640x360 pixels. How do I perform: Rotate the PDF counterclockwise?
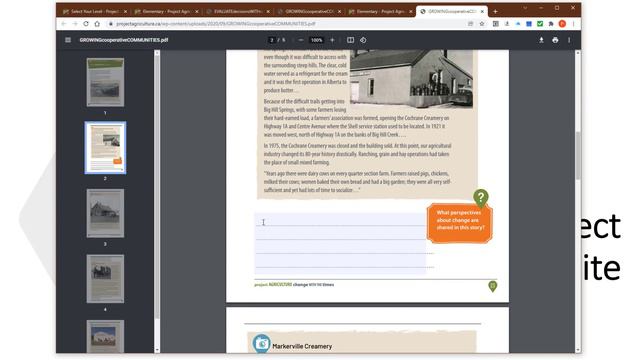pos(363,40)
